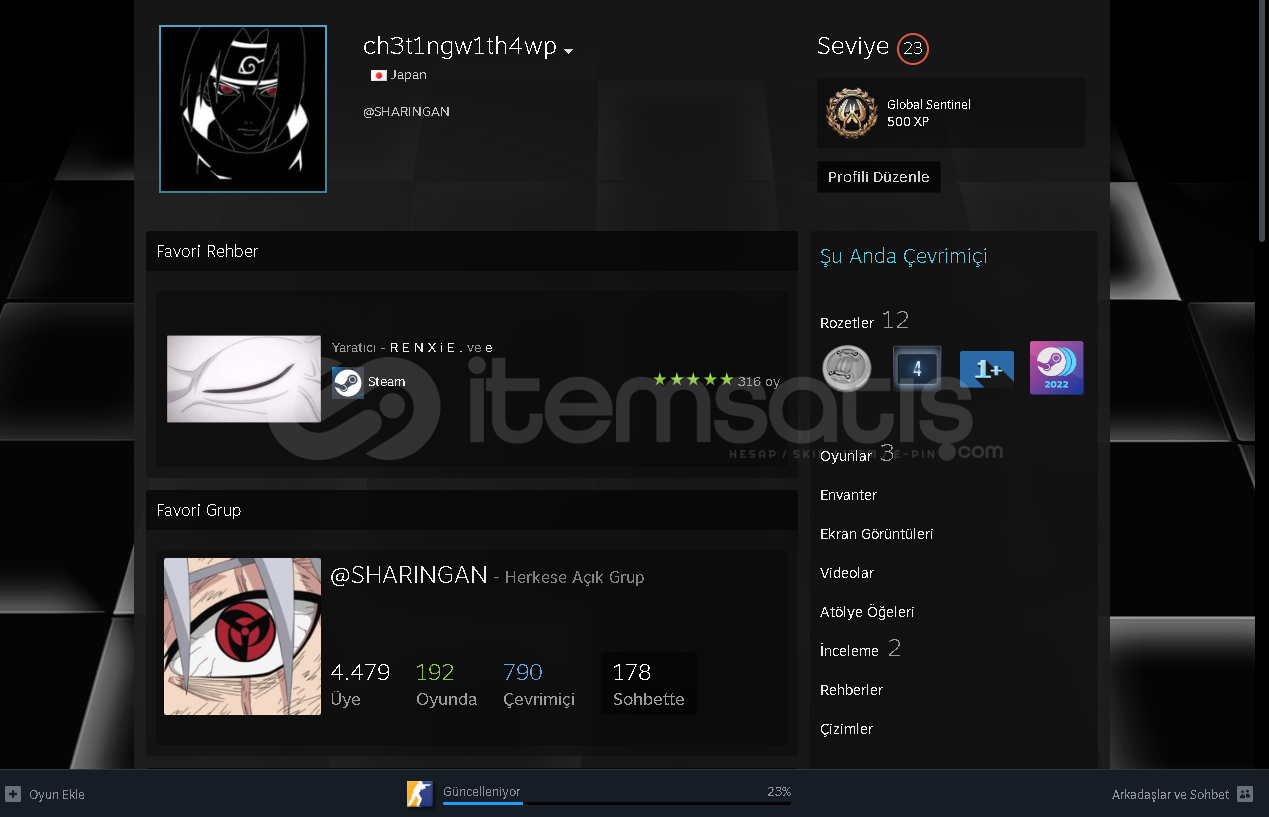Click the friends chat icon at bottom right
This screenshot has width=1269, height=817.
pos(1245,794)
